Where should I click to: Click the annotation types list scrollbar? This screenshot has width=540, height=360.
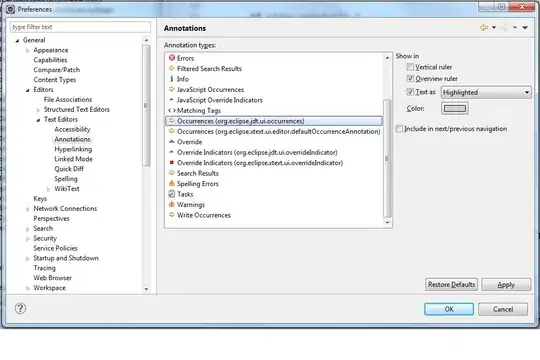[387, 158]
